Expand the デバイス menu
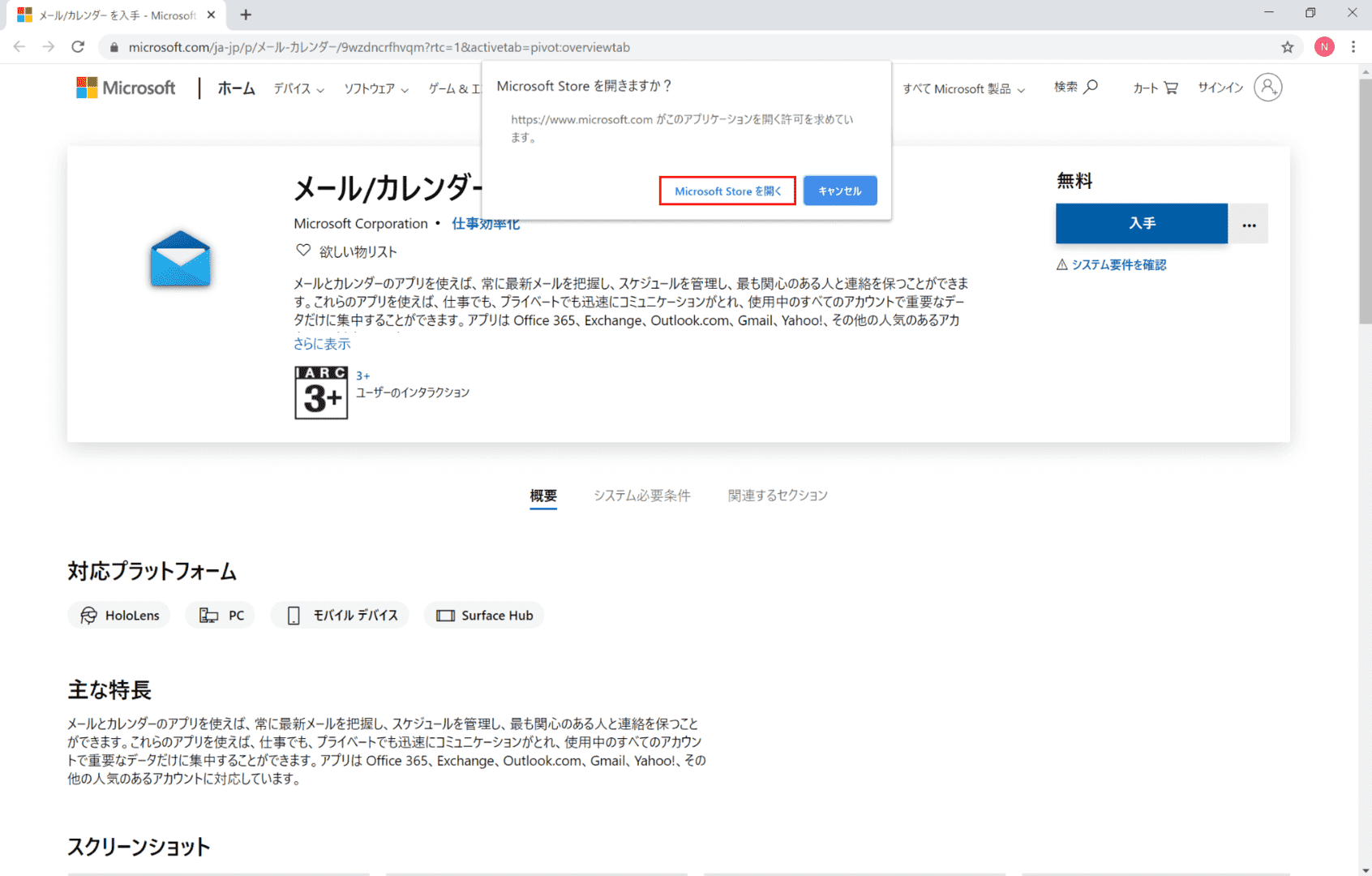This screenshot has width=1372, height=876. [298, 88]
